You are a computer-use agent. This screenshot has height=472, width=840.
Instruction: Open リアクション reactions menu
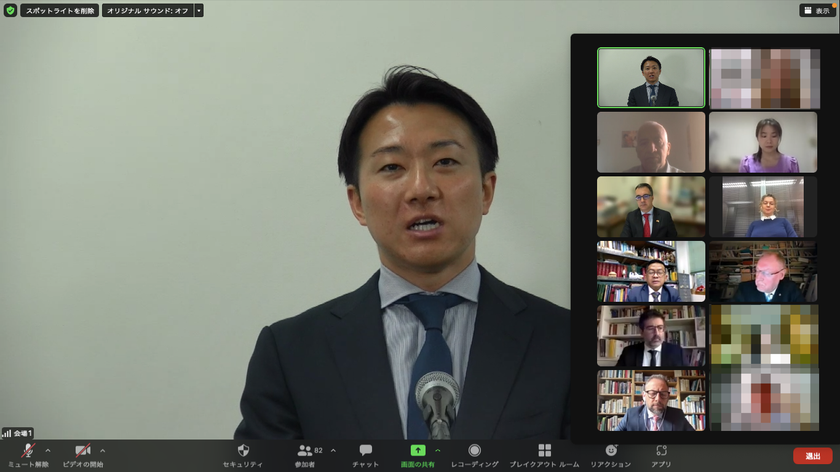tap(611, 455)
